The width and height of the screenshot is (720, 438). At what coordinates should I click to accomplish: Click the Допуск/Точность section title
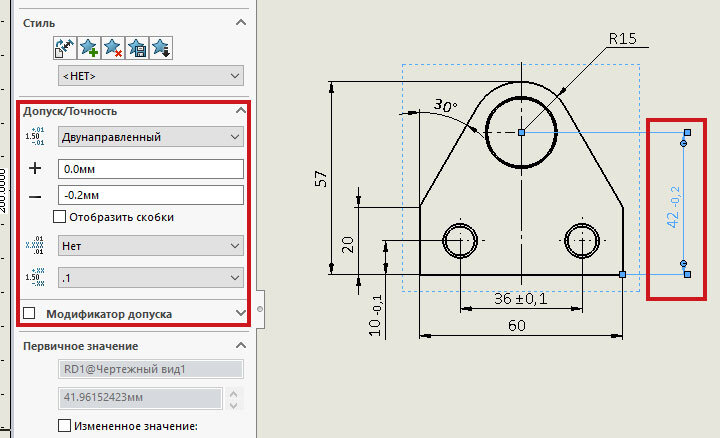pyautogui.click(x=70, y=111)
